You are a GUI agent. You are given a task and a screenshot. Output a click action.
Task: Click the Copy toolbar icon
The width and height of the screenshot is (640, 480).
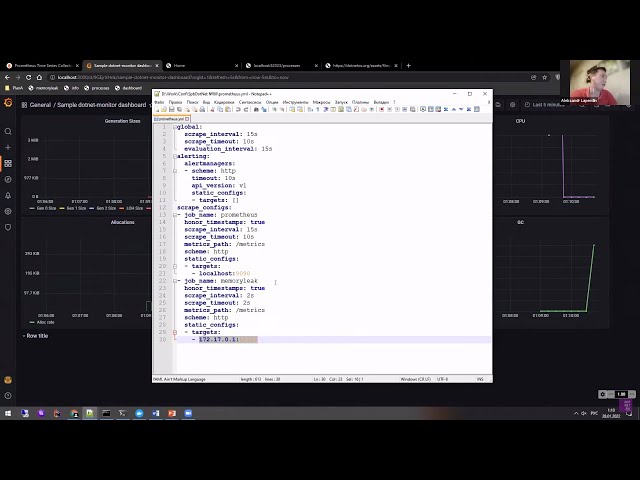220,109
